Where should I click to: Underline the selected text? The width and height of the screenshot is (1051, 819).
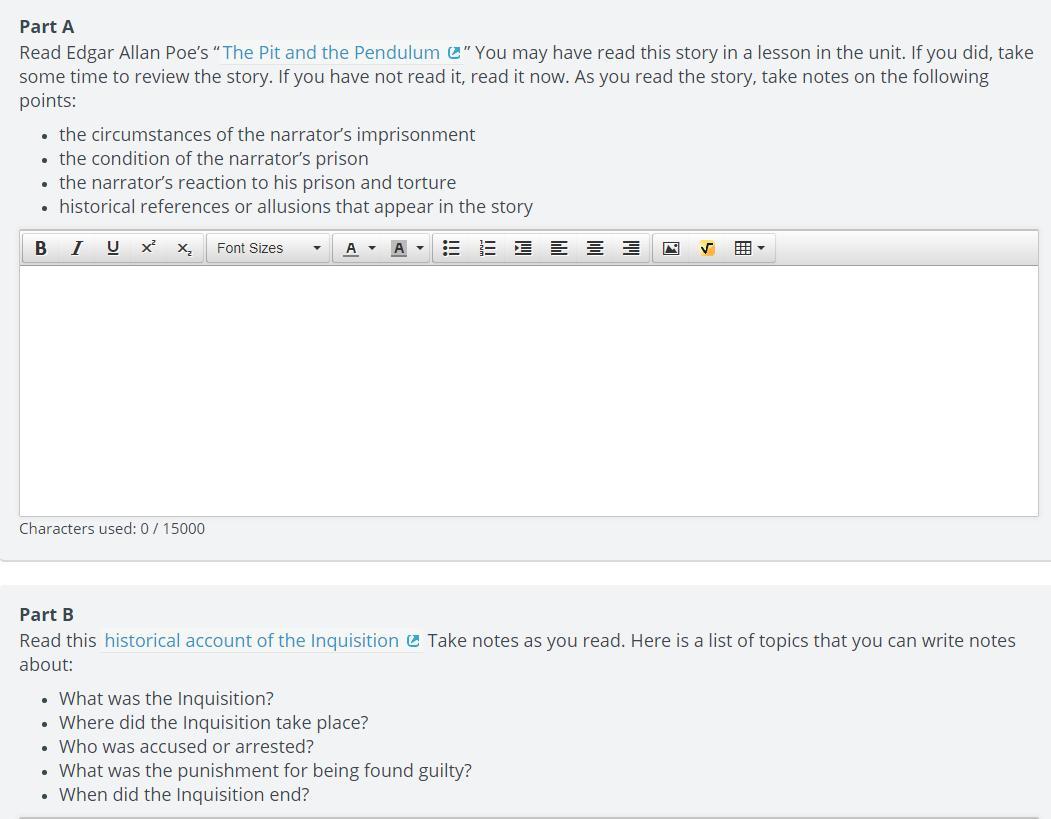[x=113, y=248]
